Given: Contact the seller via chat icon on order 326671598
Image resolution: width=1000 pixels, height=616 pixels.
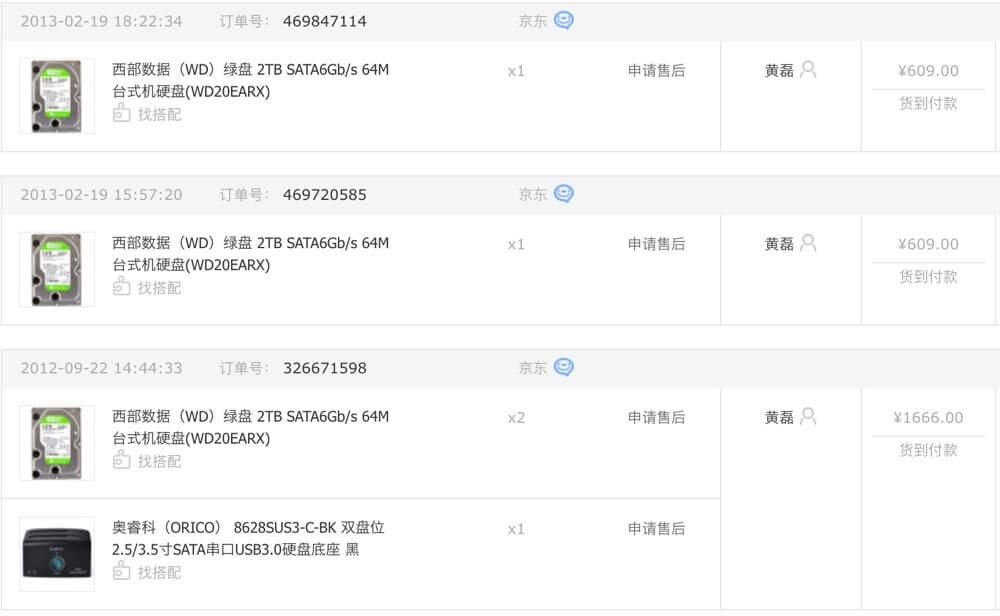Looking at the screenshot, I should (x=564, y=368).
